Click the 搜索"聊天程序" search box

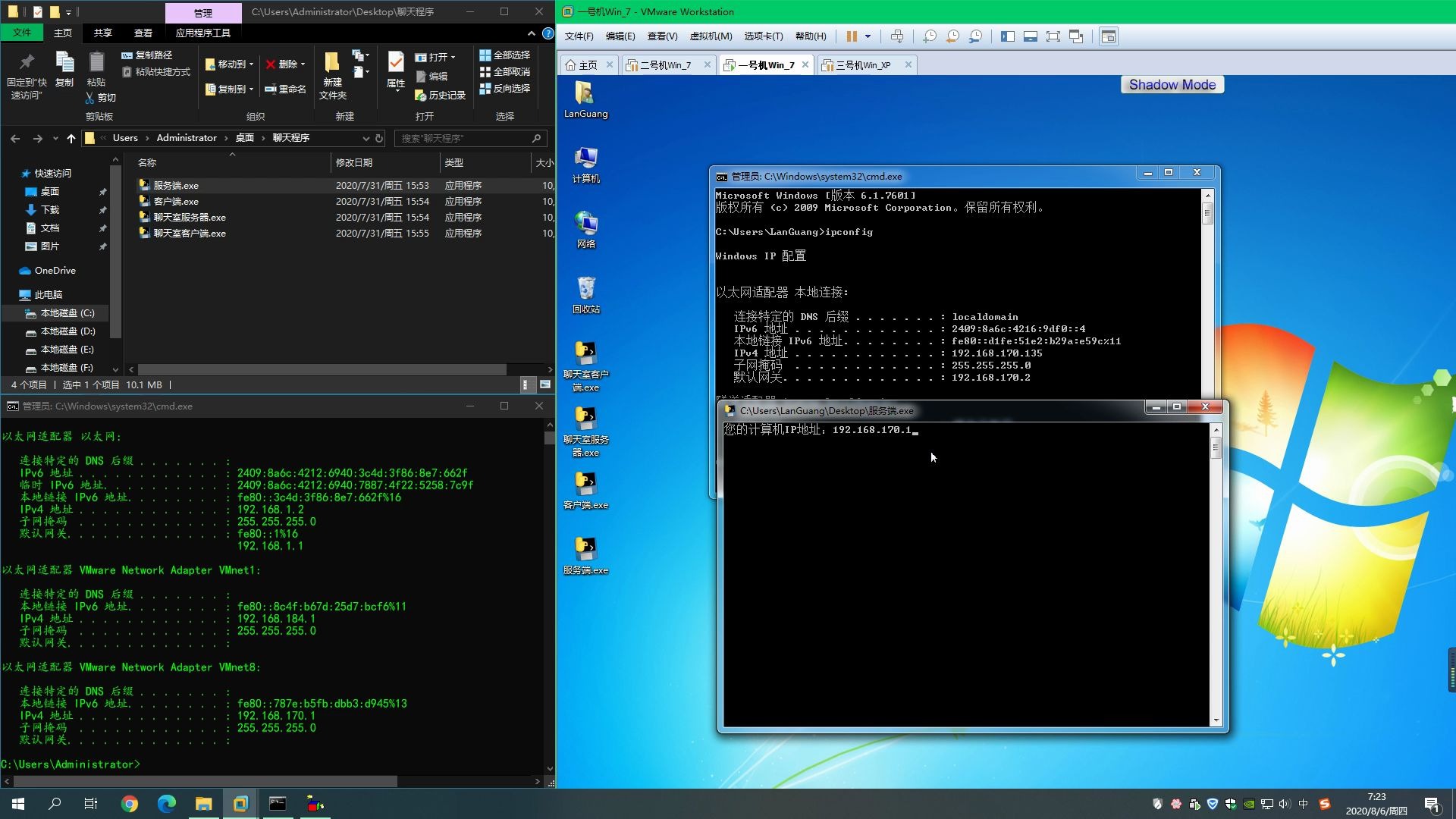[464, 138]
